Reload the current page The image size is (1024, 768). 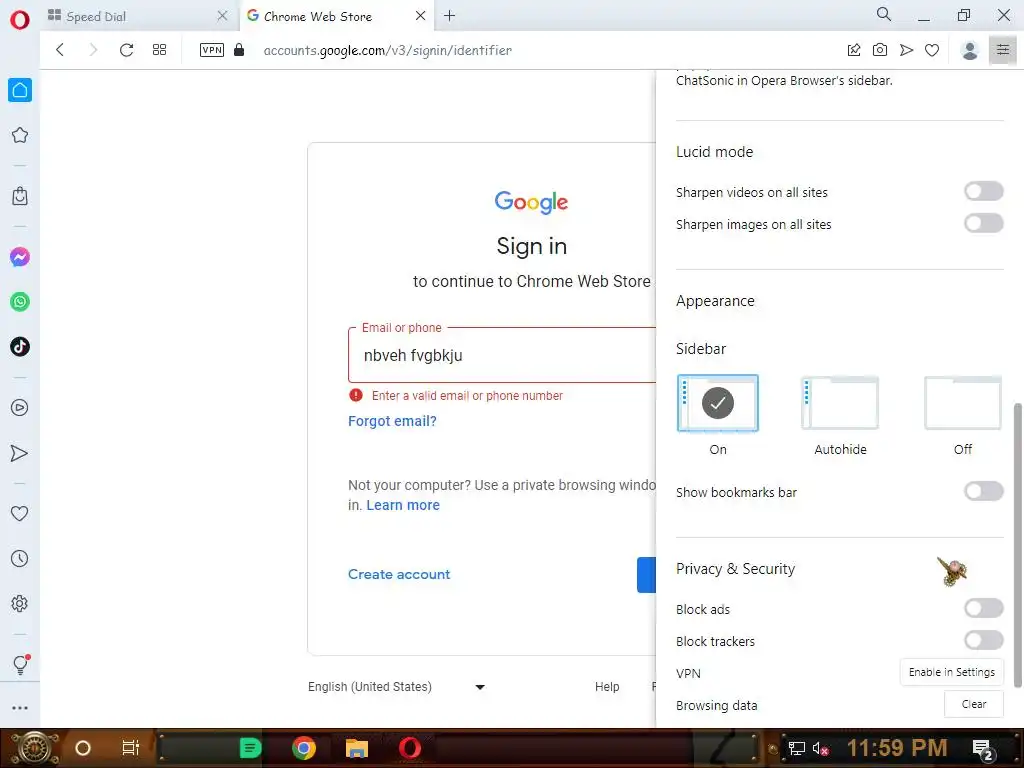(x=127, y=50)
